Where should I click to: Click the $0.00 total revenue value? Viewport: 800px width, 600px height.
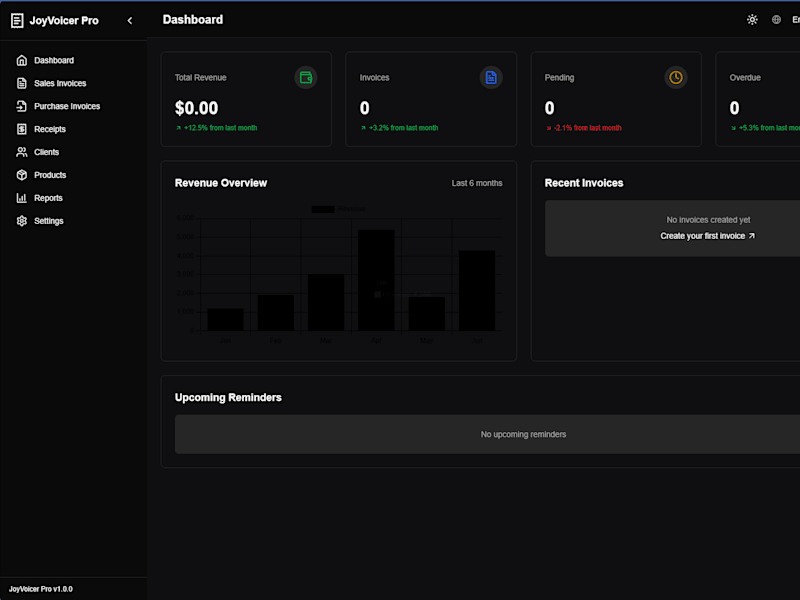196,108
